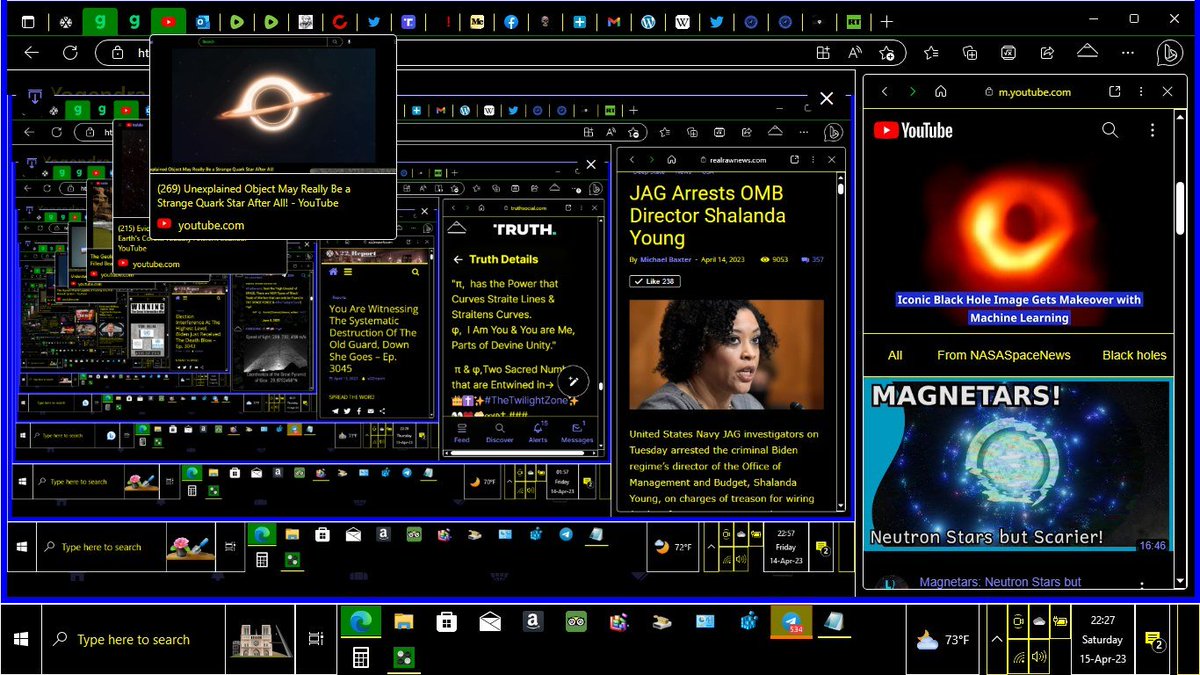Open the Edge tab actions menu
The height and width of the screenshot is (675, 1200).
[x=28, y=21]
